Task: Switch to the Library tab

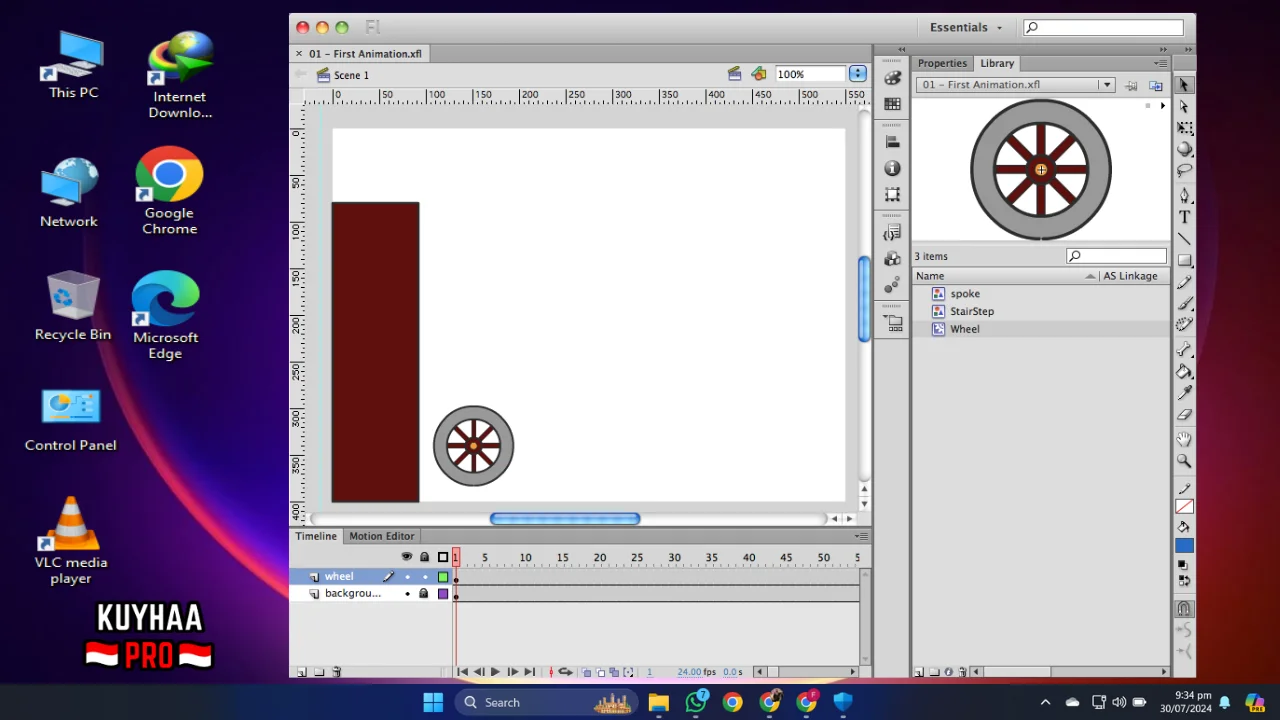Action: [997, 63]
